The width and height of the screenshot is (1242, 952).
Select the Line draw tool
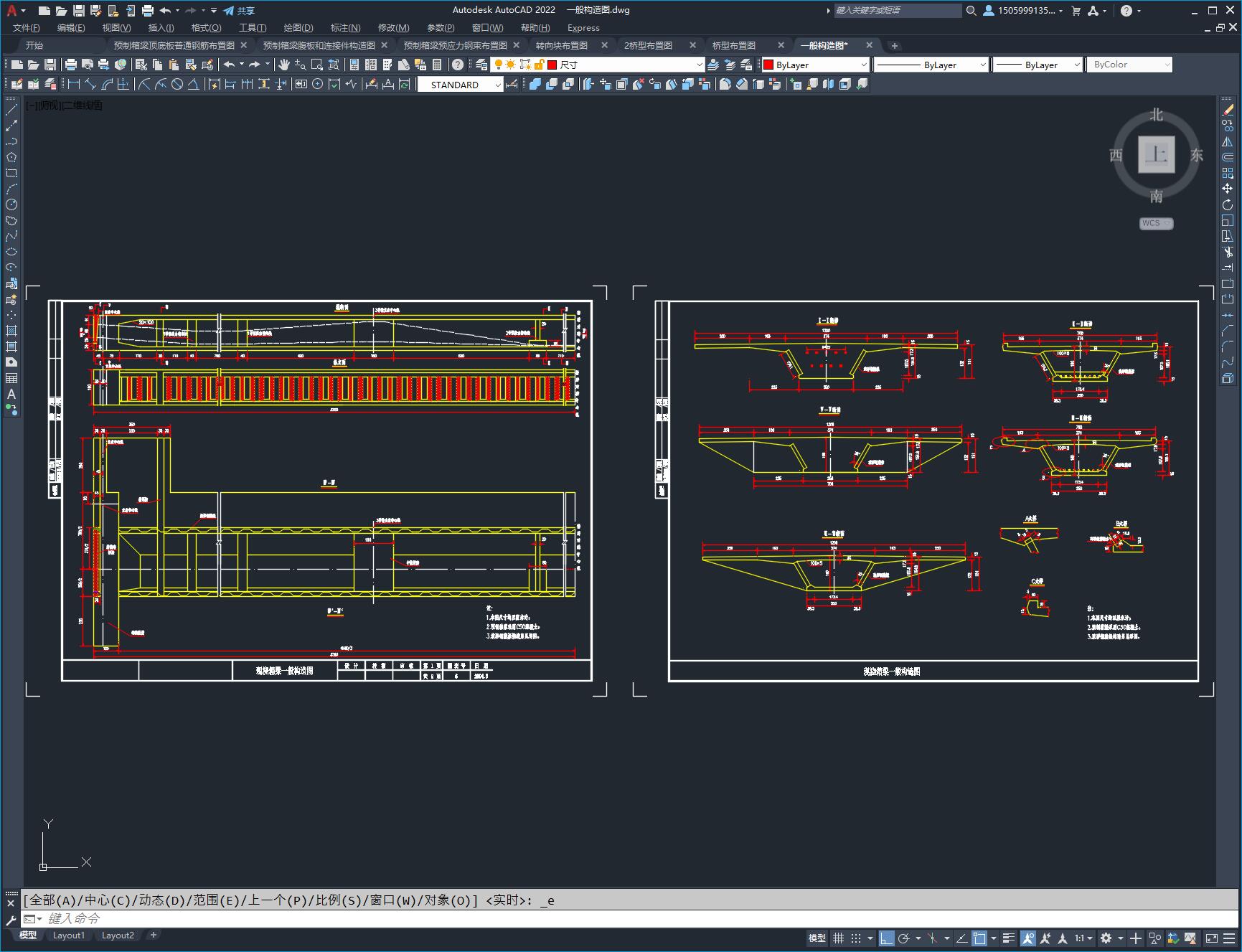pos(11,110)
